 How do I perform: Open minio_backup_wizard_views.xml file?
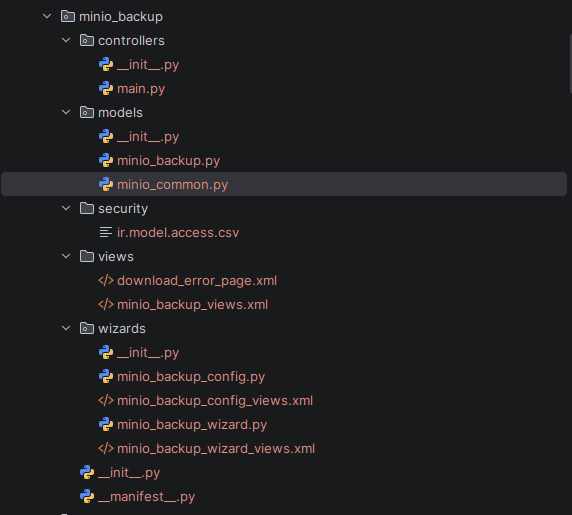pos(216,449)
